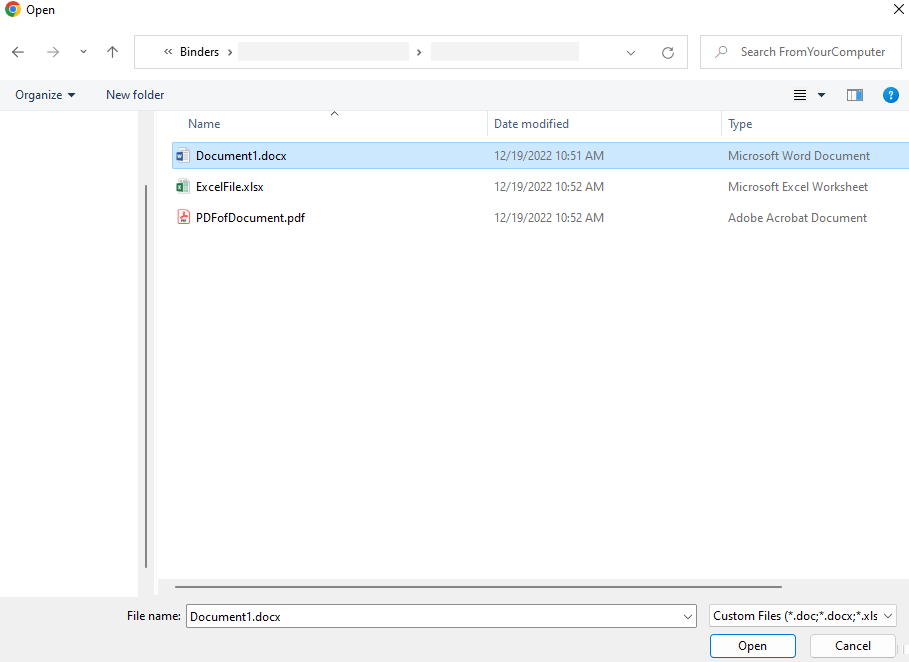Sort by Date modified column header
Screen dimensions: 909x662
[x=531, y=124]
